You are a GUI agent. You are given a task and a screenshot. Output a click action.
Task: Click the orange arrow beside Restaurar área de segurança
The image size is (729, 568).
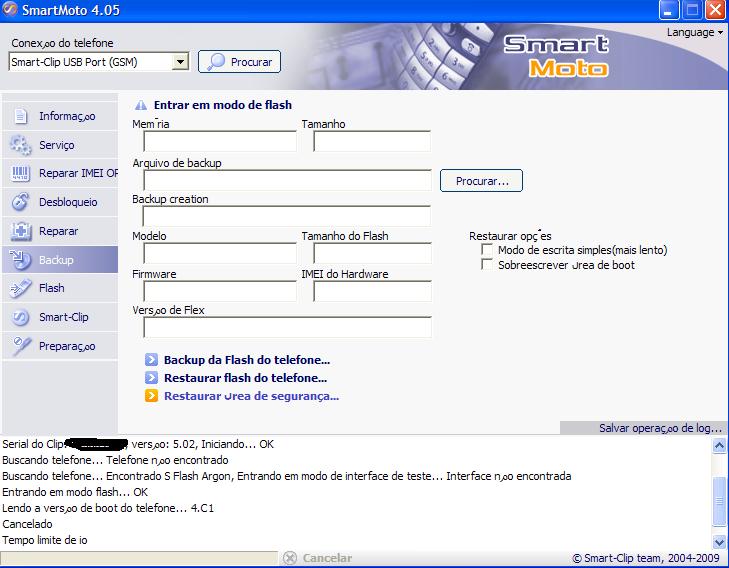(x=151, y=396)
